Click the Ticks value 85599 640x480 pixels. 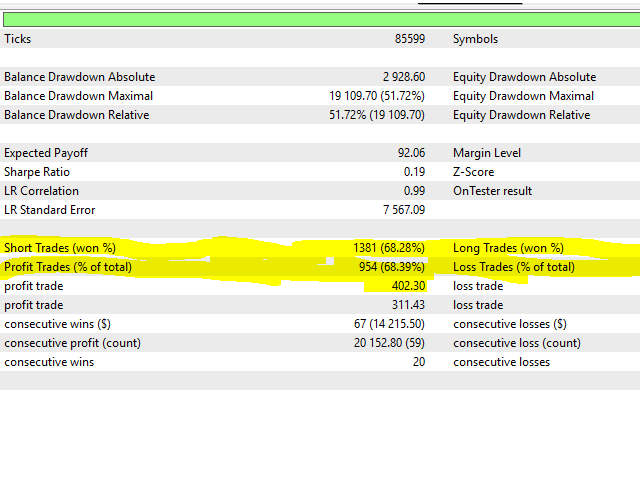click(410, 39)
